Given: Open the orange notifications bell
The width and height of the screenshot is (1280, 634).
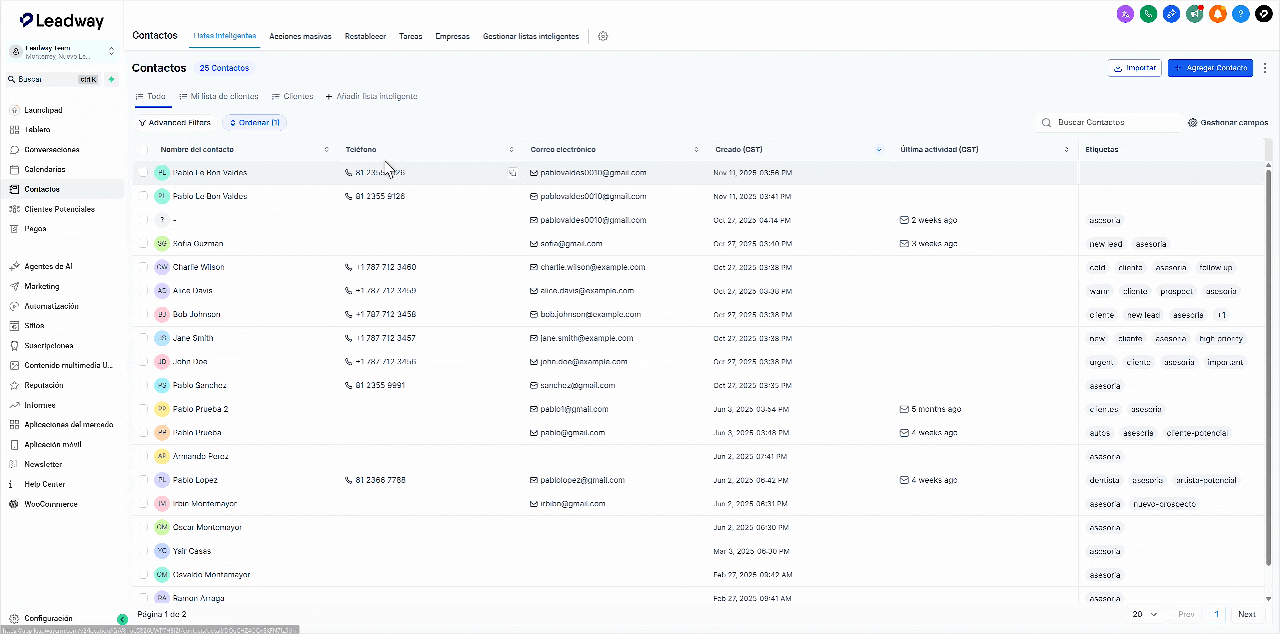Looking at the screenshot, I should (1217, 14).
